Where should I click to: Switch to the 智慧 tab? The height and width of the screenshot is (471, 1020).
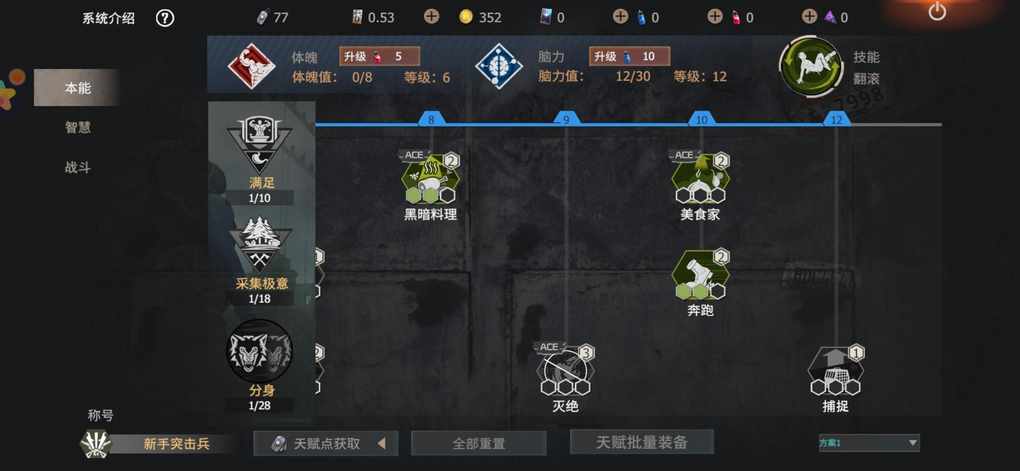point(77,128)
